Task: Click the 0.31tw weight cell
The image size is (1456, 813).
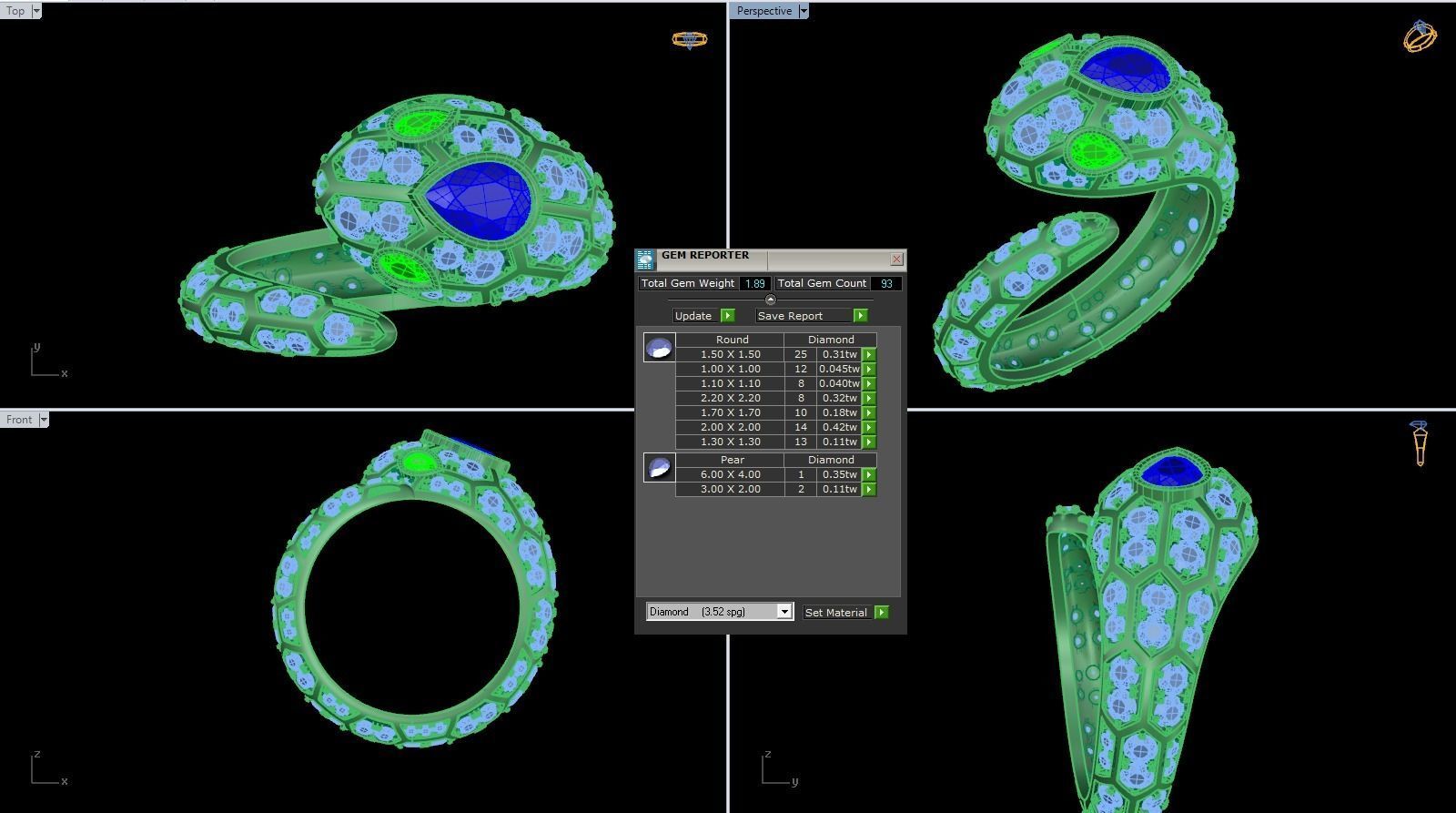Action: pyautogui.click(x=839, y=354)
